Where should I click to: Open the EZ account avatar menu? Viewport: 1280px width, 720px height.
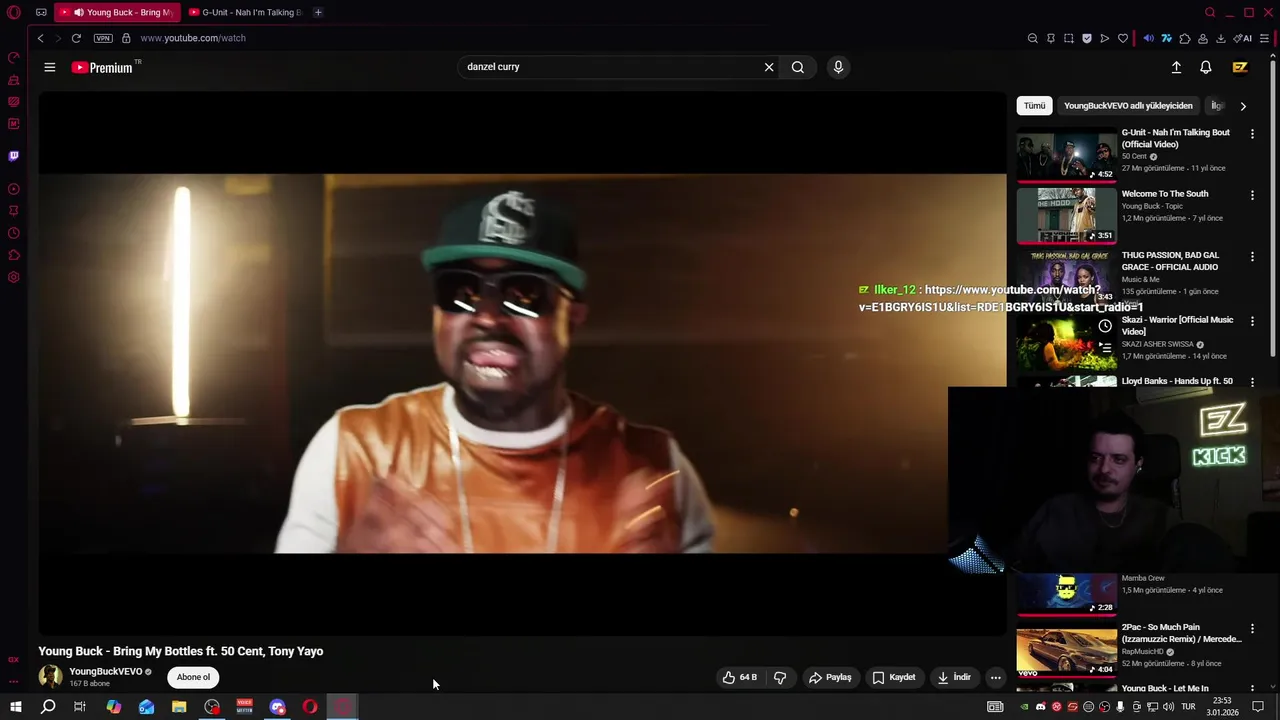point(1240,67)
